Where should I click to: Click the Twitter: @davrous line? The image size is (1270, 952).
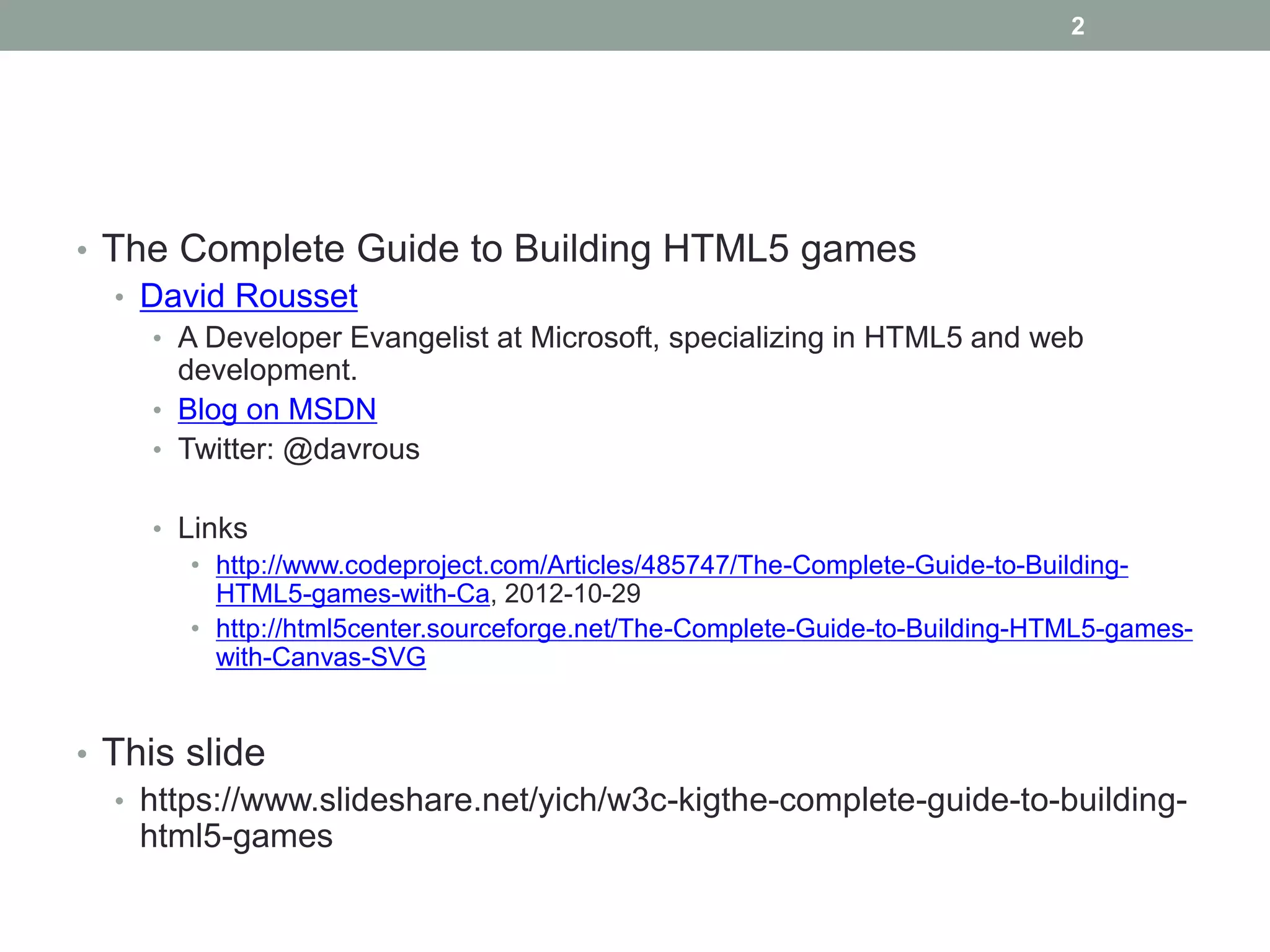tap(298, 449)
